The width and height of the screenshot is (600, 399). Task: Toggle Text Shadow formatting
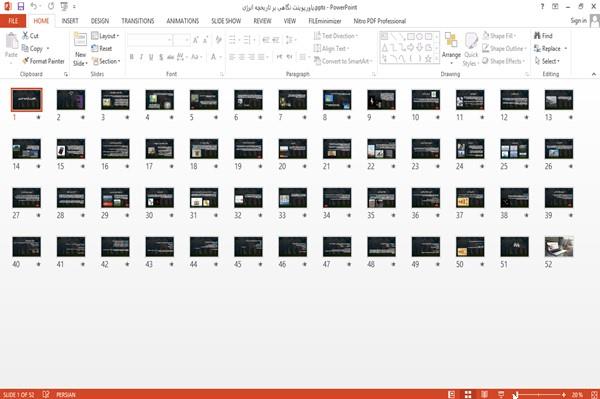[x=161, y=57]
